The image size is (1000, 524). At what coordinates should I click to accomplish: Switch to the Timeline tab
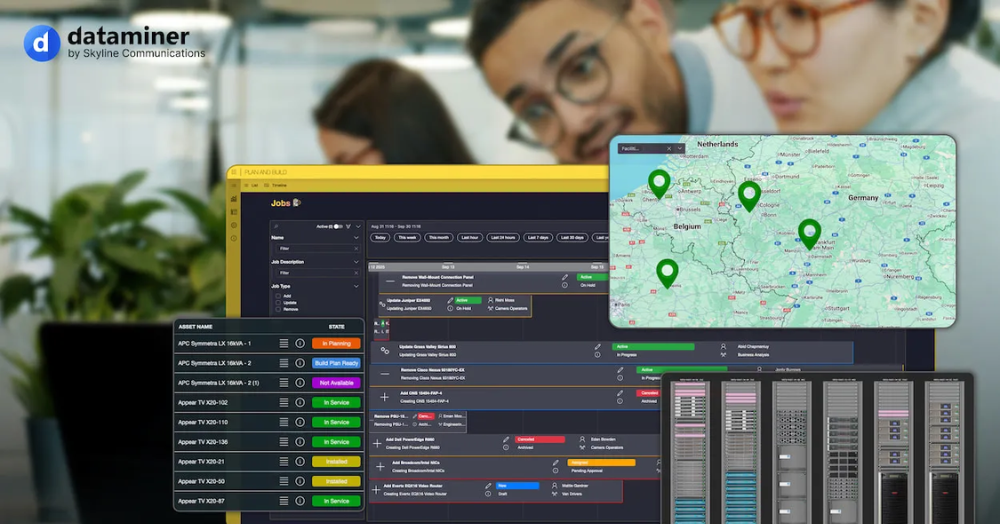279,185
